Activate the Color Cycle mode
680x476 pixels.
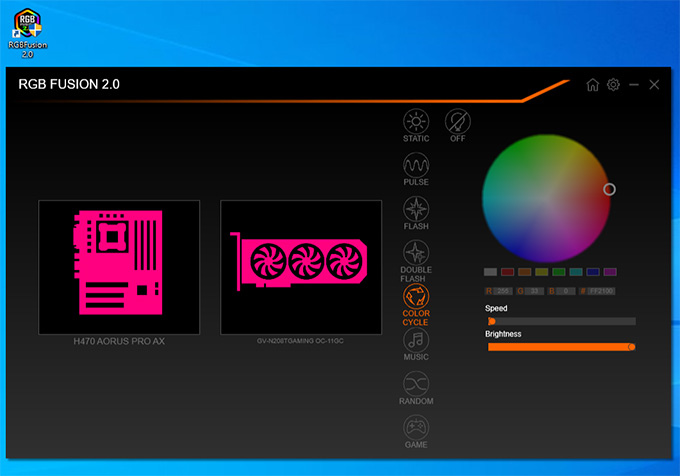pyautogui.click(x=416, y=305)
